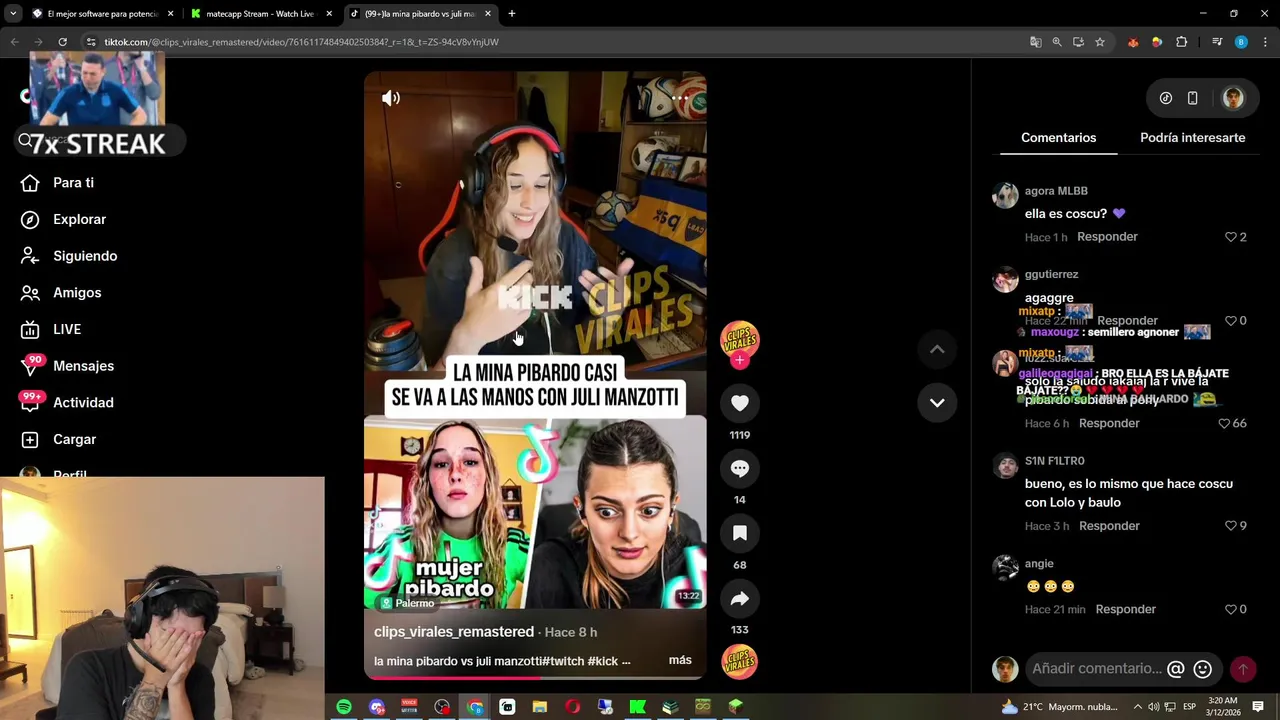Open the Chrome profile avatar
The height and width of the screenshot is (720, 1280).
point(1241,42)
